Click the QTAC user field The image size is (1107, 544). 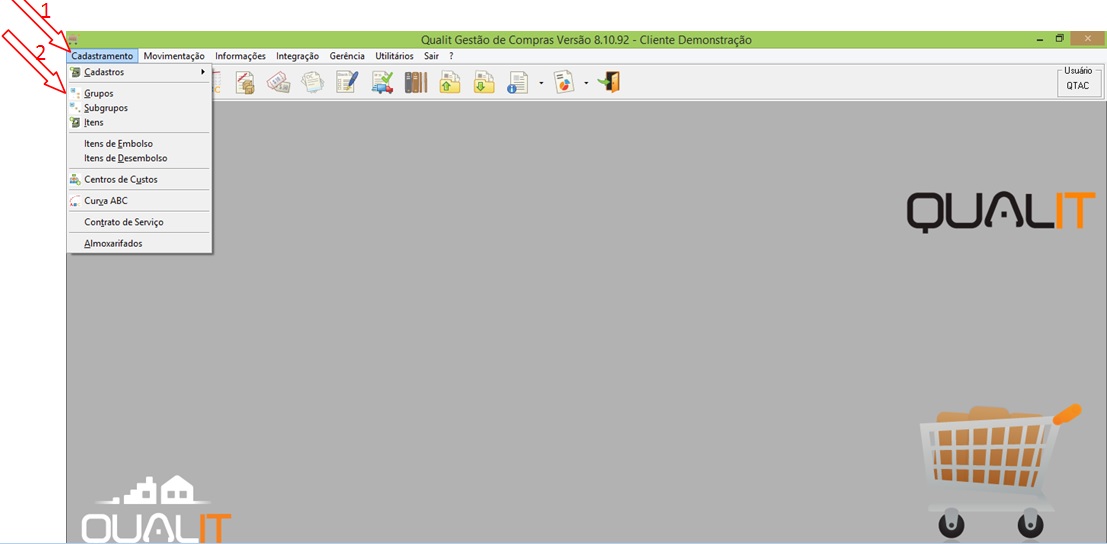point(1078,85)
